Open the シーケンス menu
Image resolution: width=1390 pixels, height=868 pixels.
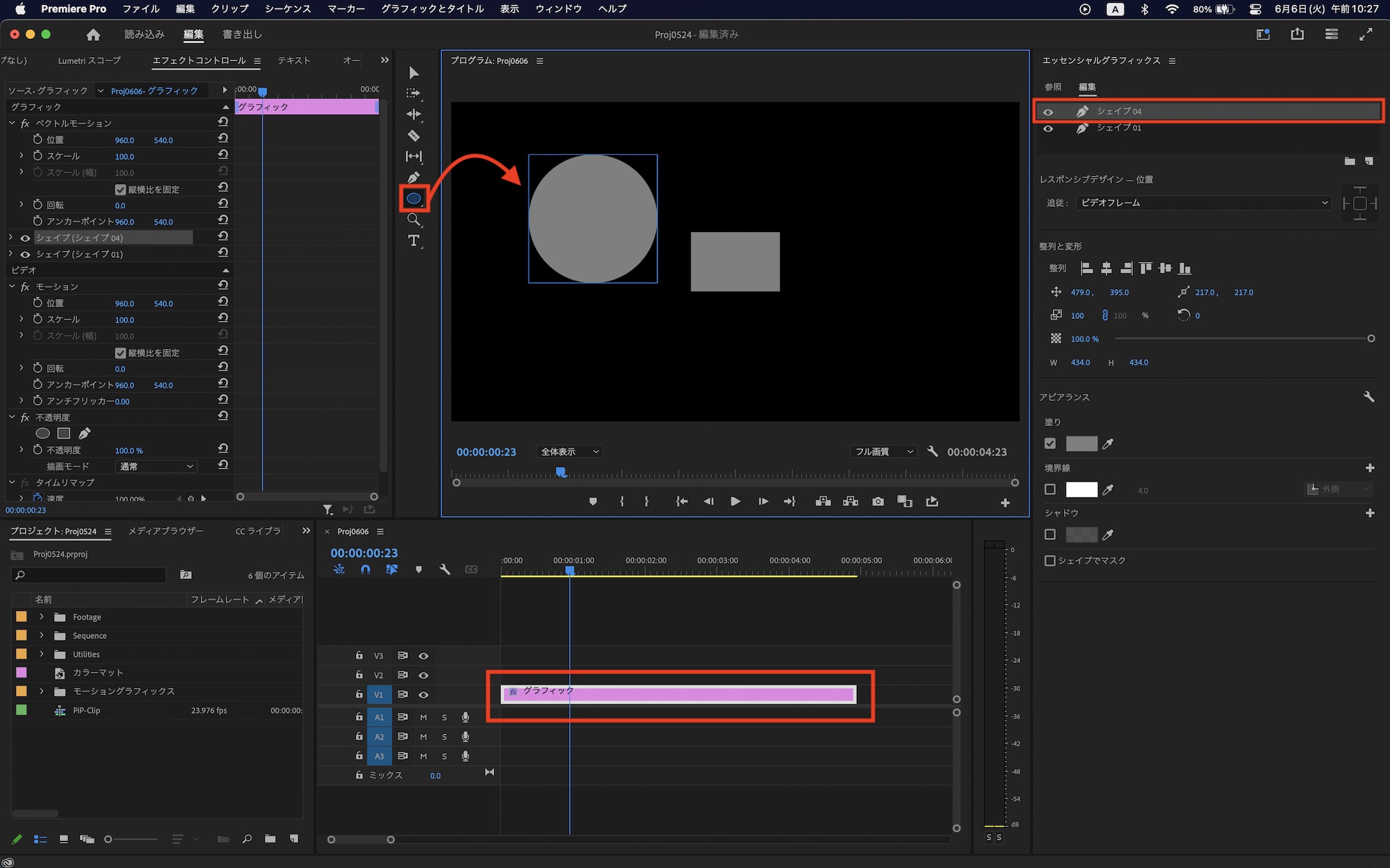288,9
